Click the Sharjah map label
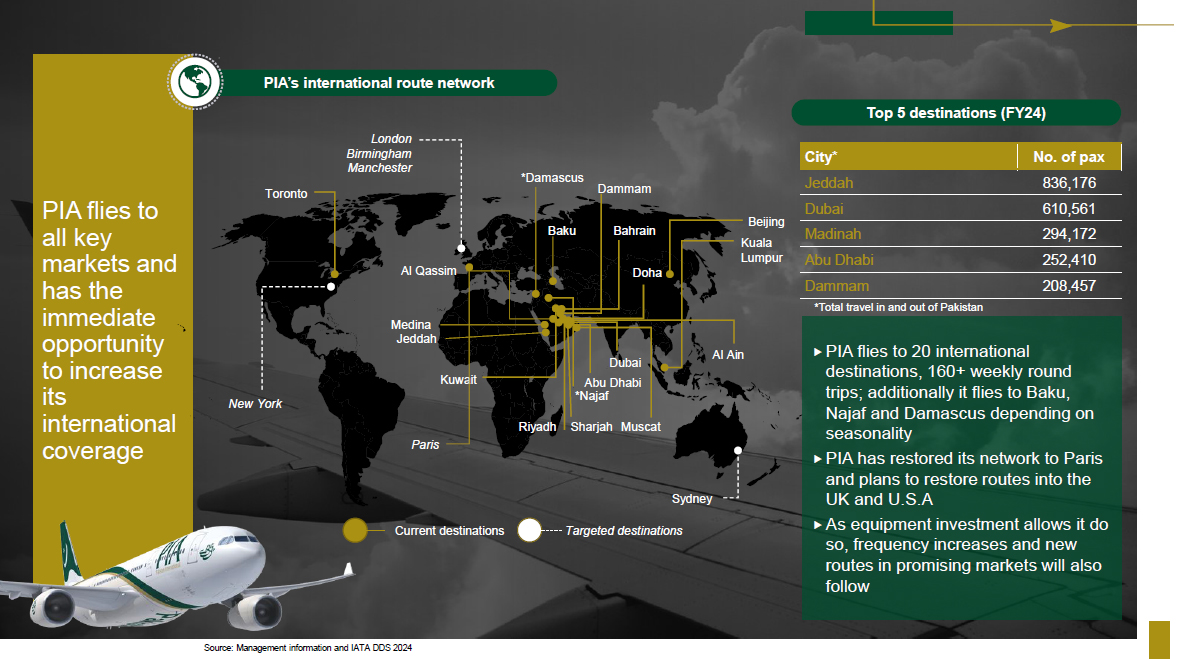This screenshot has height=659, width=1177. click(591, 426)
